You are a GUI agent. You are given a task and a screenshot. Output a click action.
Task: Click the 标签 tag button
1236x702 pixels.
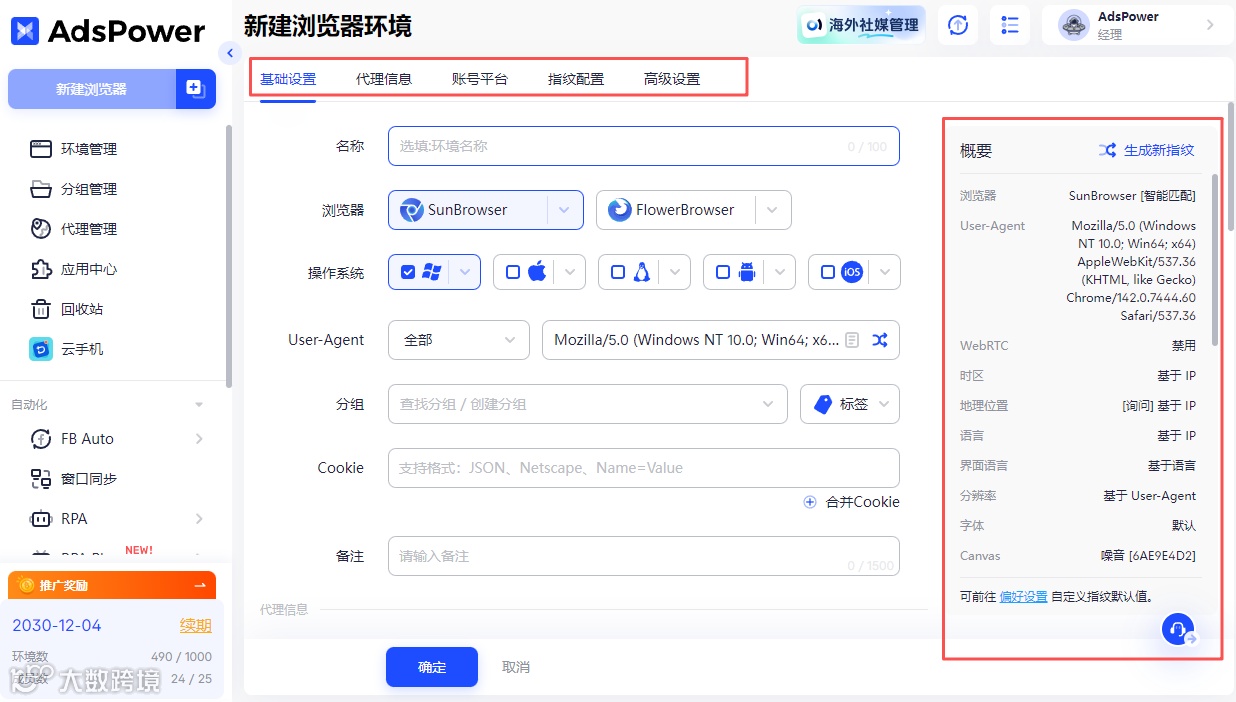pos(850,404)
